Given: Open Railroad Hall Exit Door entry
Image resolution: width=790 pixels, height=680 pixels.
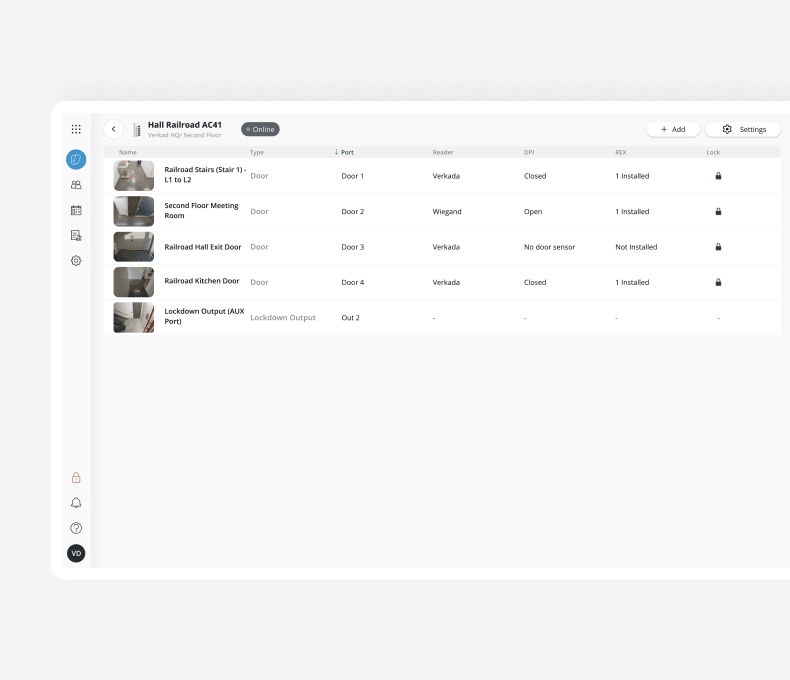Looking at the screenshot, I should (x=203, y=247).
